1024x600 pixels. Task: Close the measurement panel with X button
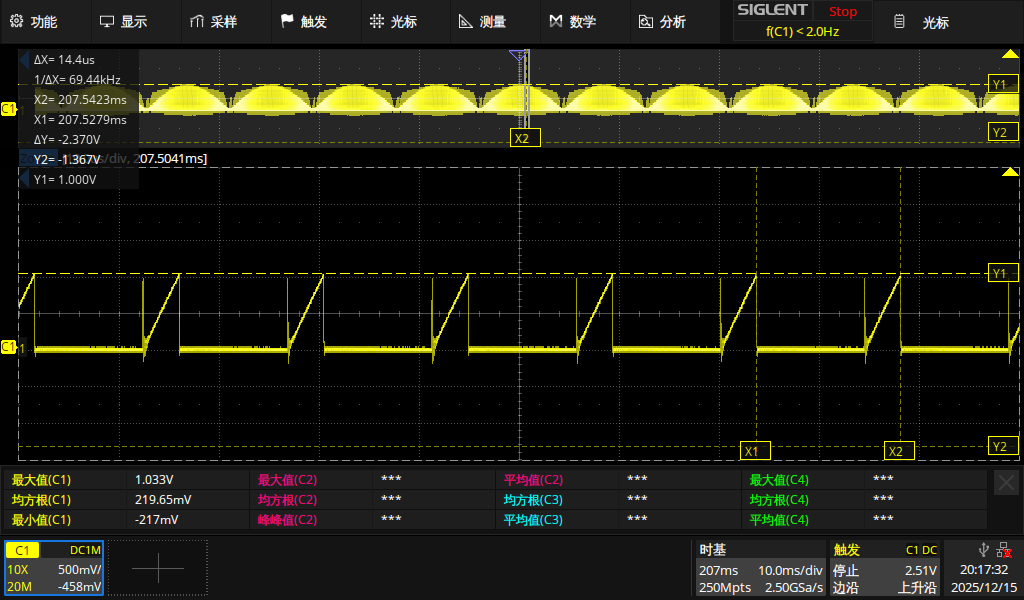(1006, 482)
